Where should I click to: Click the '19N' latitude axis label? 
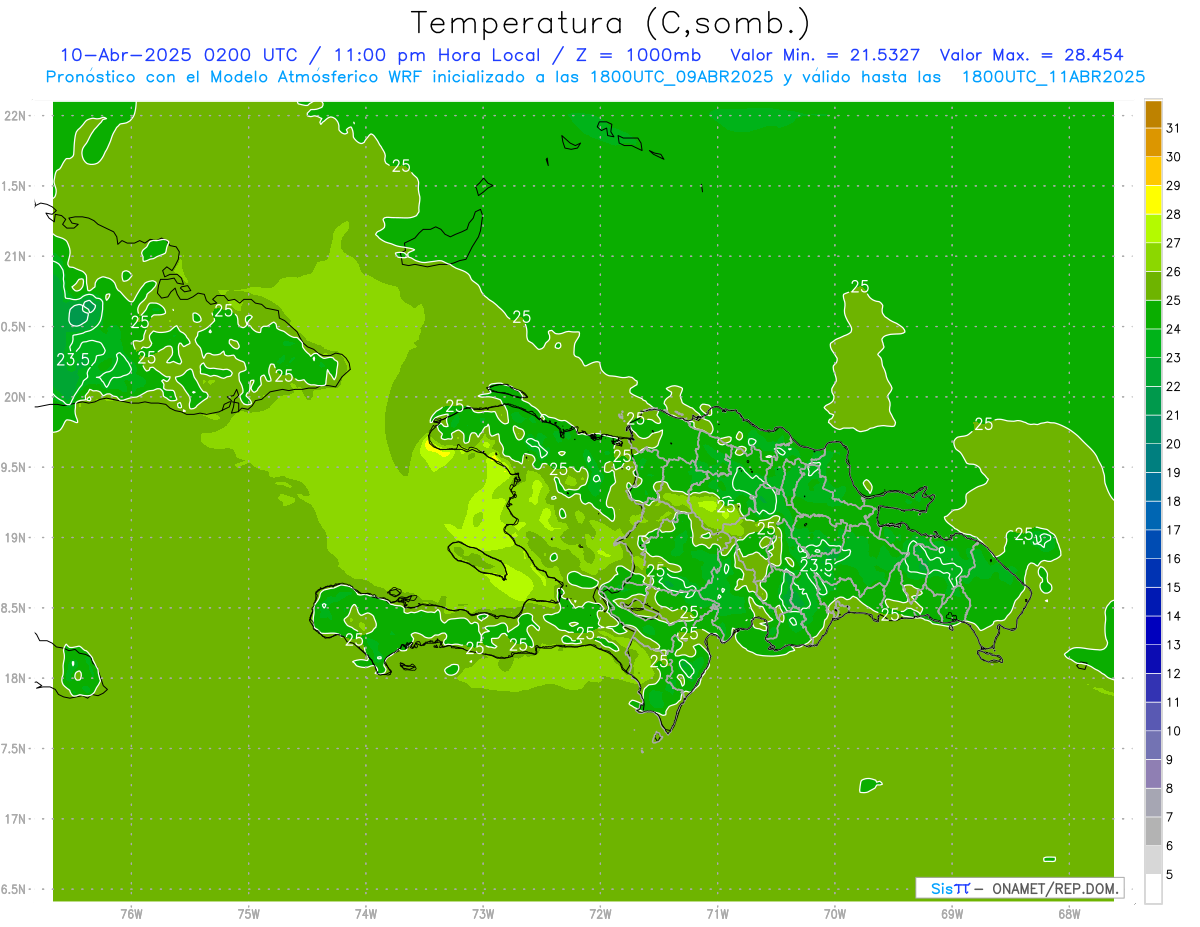15,538
